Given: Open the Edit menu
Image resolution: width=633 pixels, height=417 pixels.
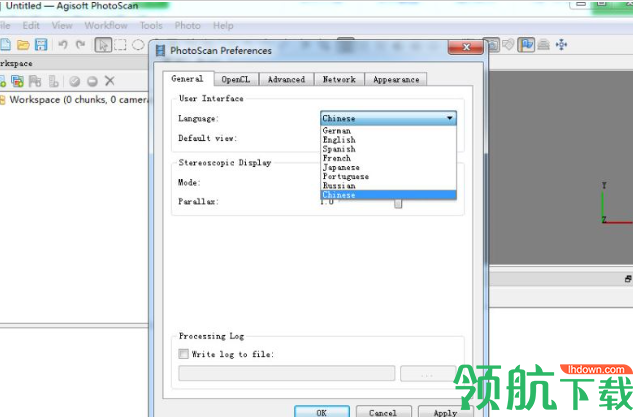Looking at the screenshot, I should 31,25.
